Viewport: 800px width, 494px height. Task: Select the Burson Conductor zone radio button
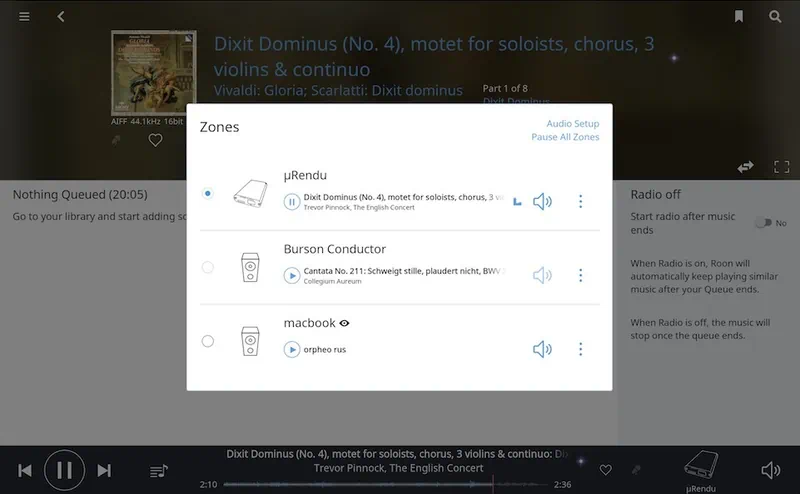(208, 267)
